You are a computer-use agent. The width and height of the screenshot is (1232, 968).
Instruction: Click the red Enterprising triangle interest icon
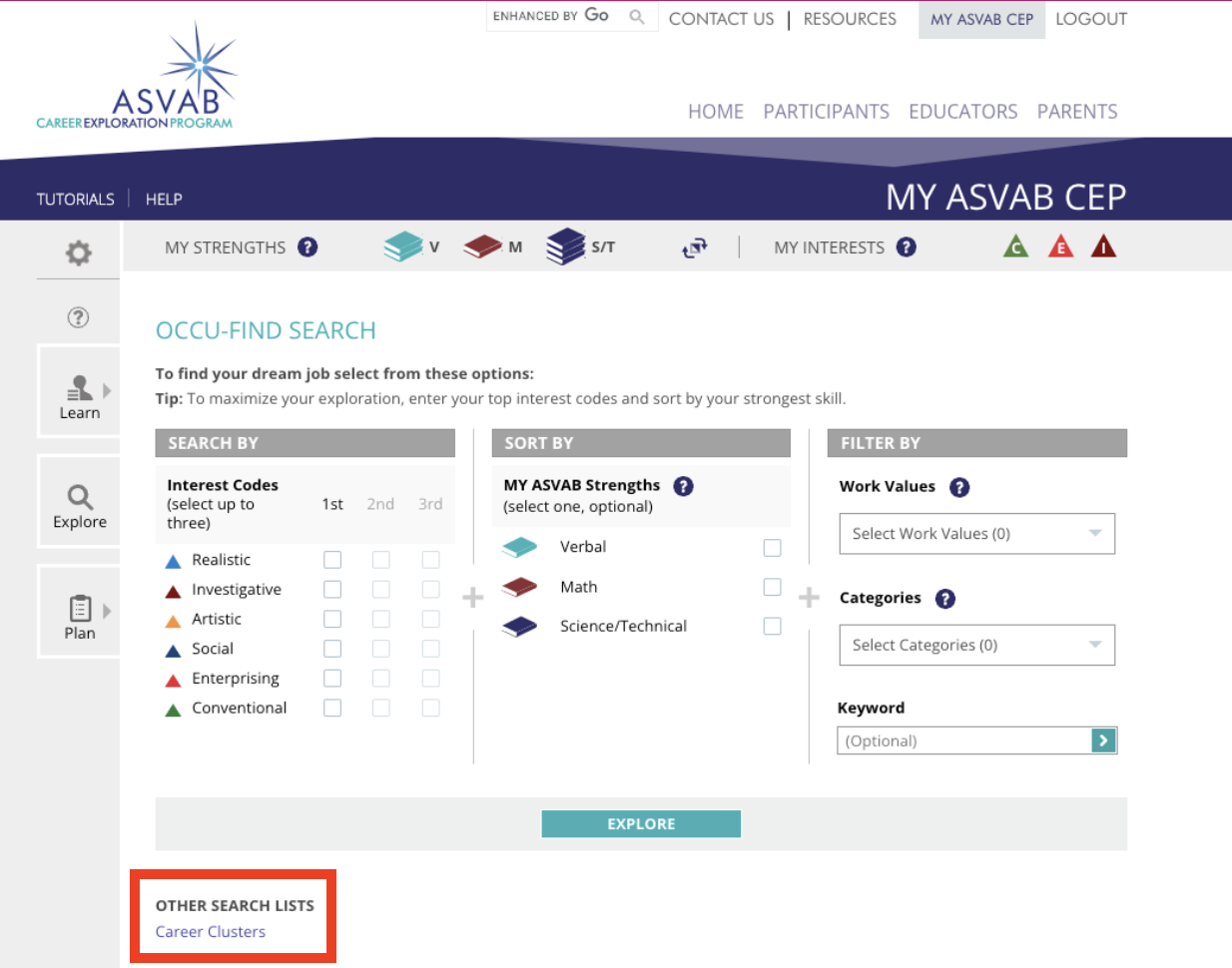tap(1060, 246)
